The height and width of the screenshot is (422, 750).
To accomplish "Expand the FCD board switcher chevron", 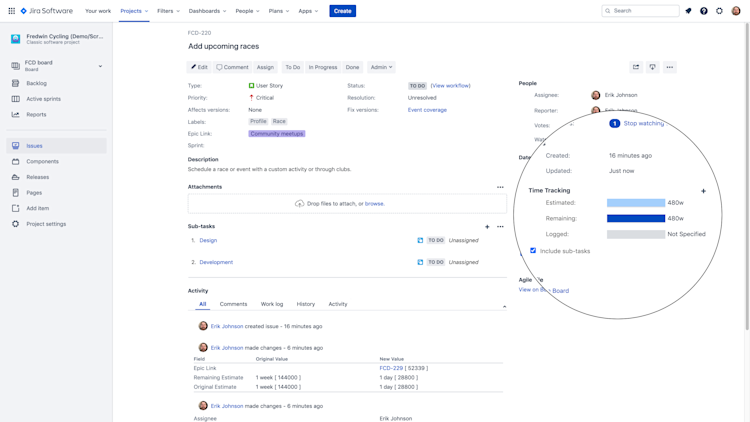I will coord(100,66).
